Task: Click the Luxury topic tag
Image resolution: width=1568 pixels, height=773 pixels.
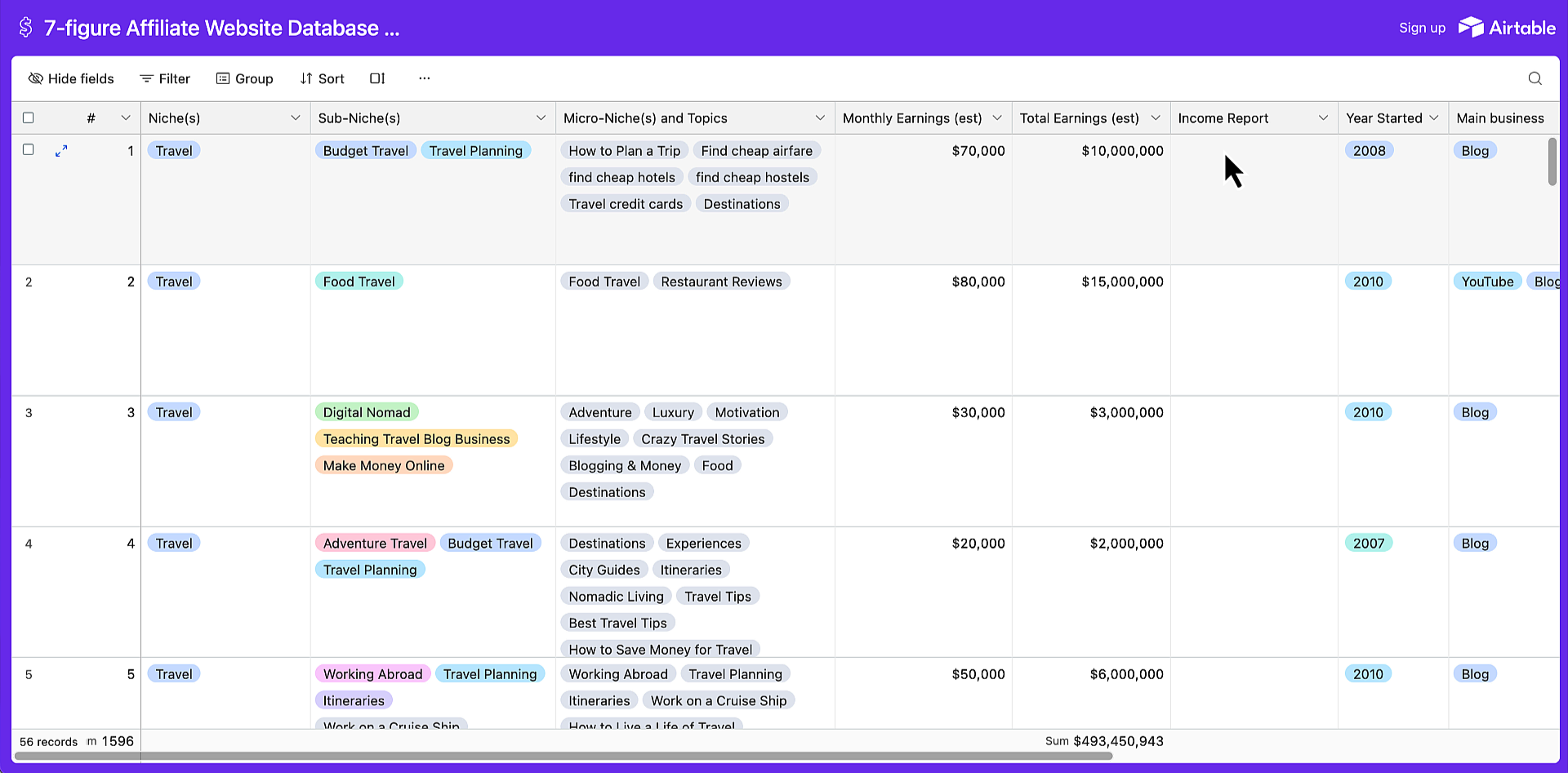Action: (x=673, y=412)
